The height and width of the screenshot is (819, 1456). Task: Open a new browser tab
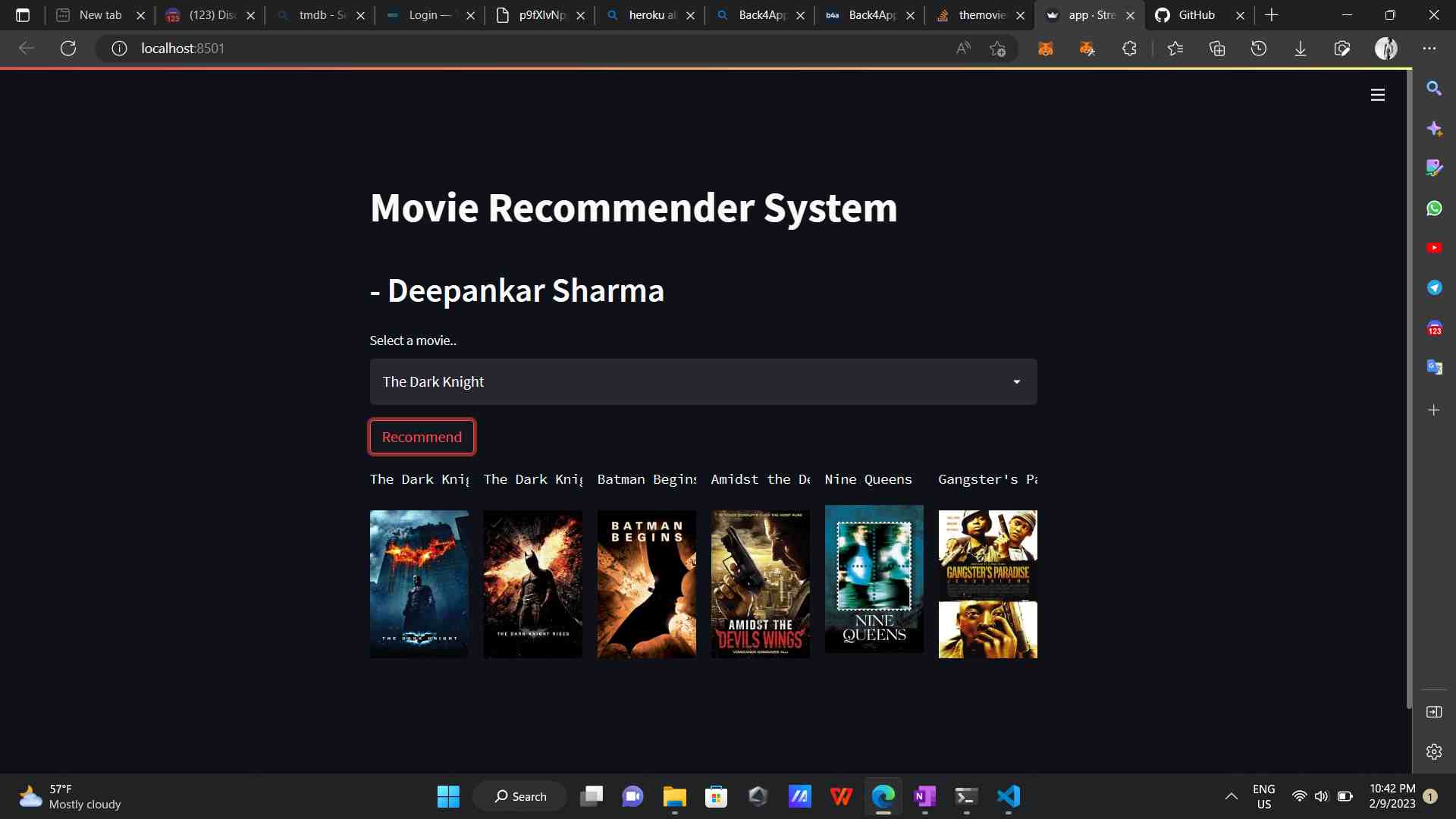point(1272,15)
